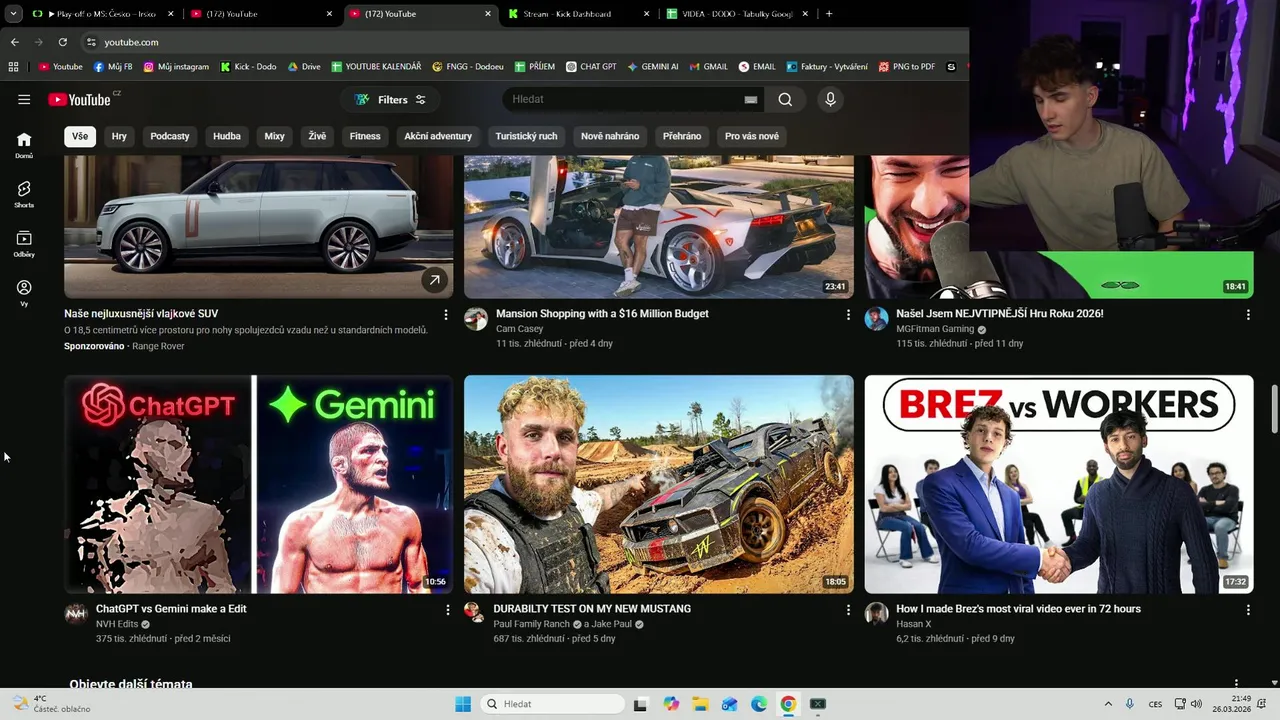Click the YouTube logo
The height and width of the screenshot is (720, 1280).
(x=79, y=99)
